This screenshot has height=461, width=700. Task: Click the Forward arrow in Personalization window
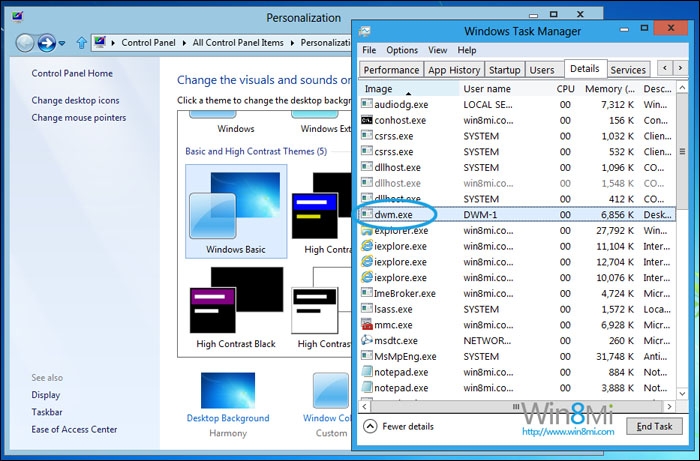(x=46, y=43)
